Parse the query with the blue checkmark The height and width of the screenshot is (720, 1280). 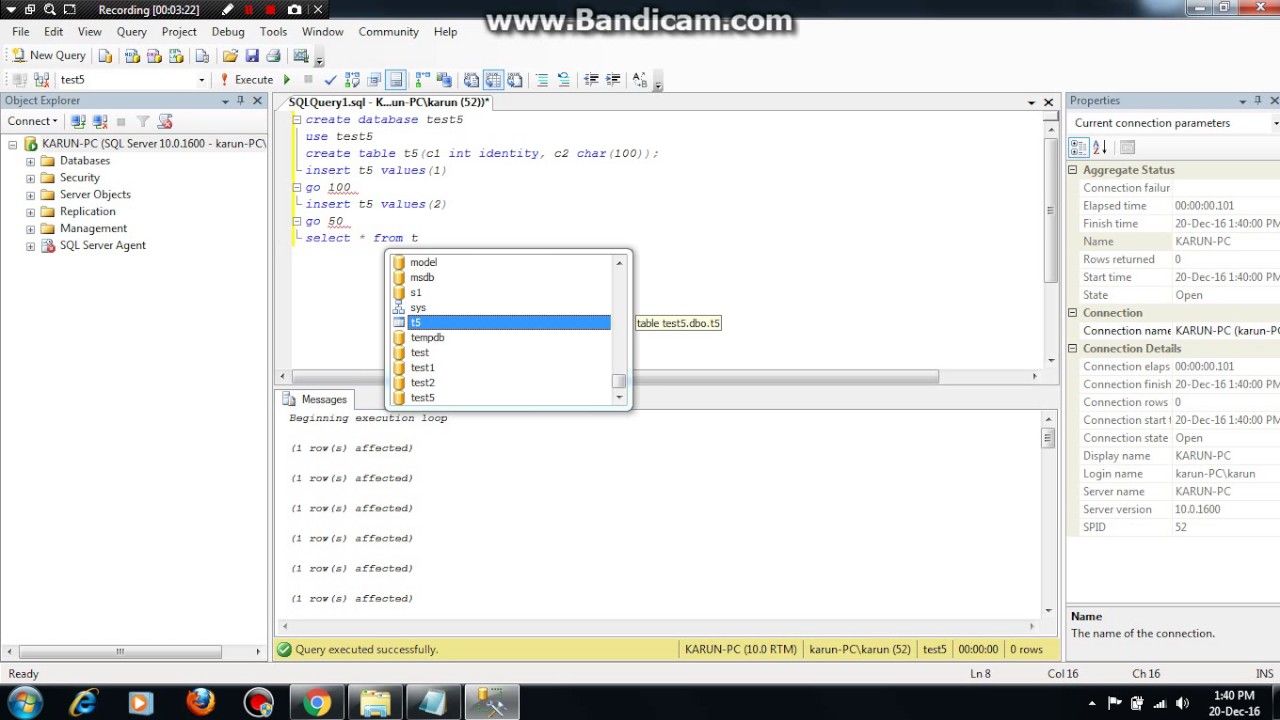[x=330, y=80]
